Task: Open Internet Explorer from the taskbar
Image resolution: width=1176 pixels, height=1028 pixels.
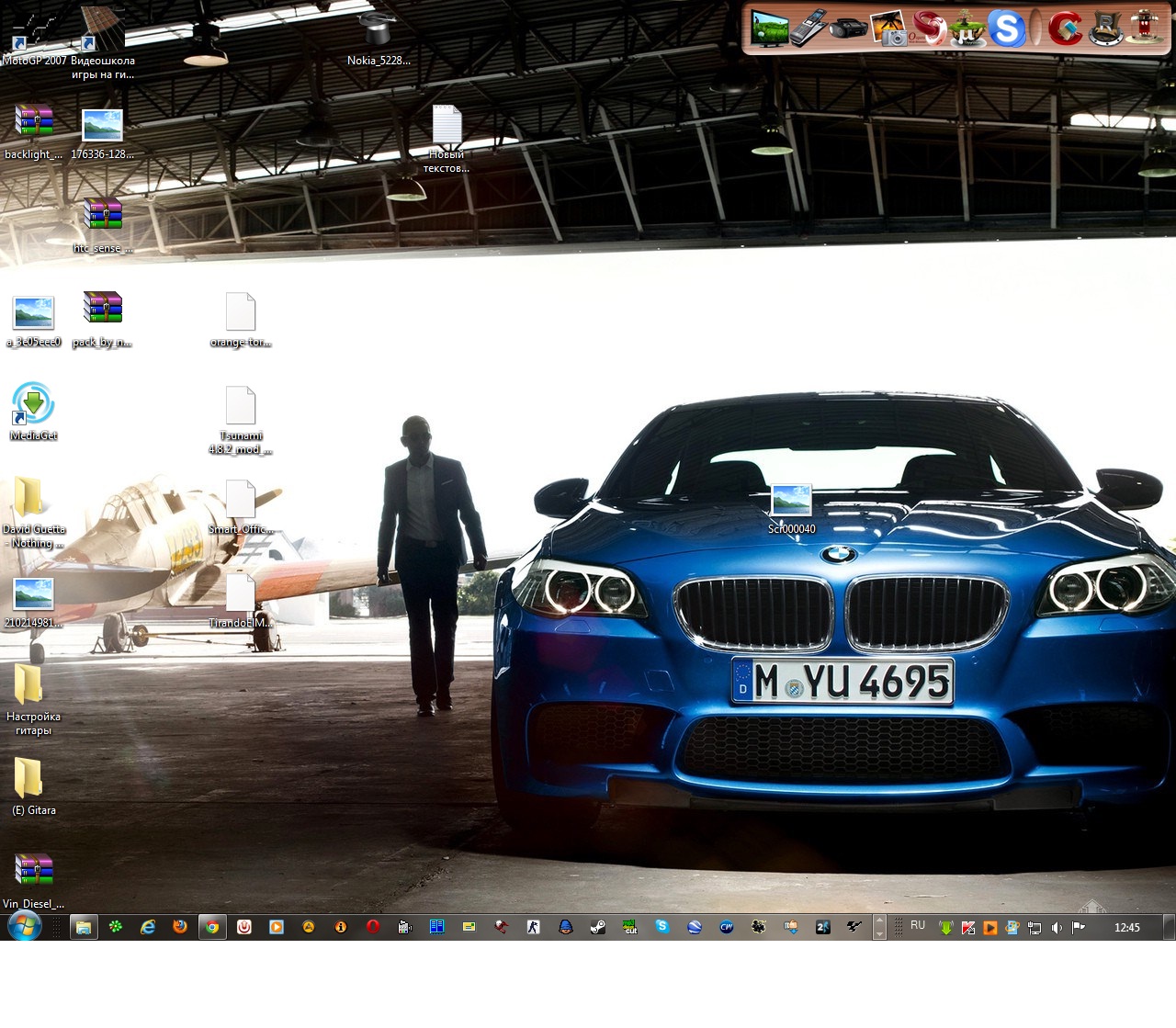Action: point(148,927)
